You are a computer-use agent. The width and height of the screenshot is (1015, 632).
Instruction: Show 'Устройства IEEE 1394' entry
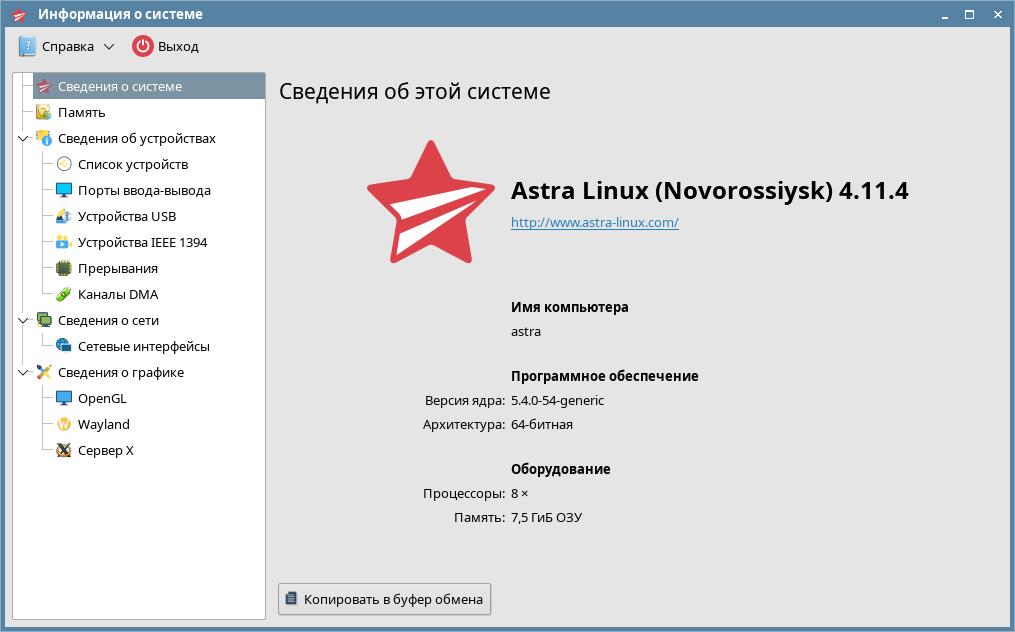pos(142,242)
